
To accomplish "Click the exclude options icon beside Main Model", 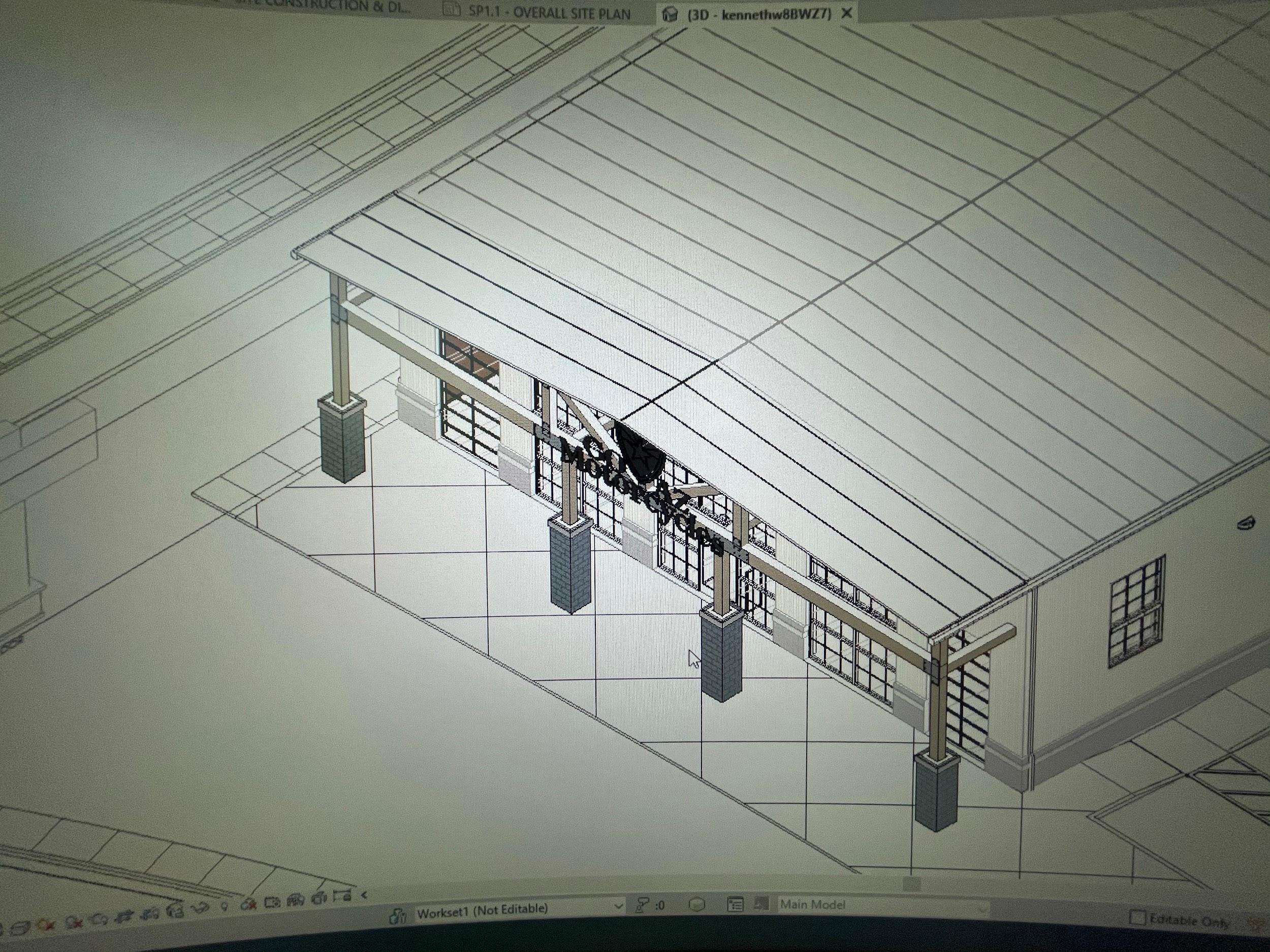I will 761,904.
